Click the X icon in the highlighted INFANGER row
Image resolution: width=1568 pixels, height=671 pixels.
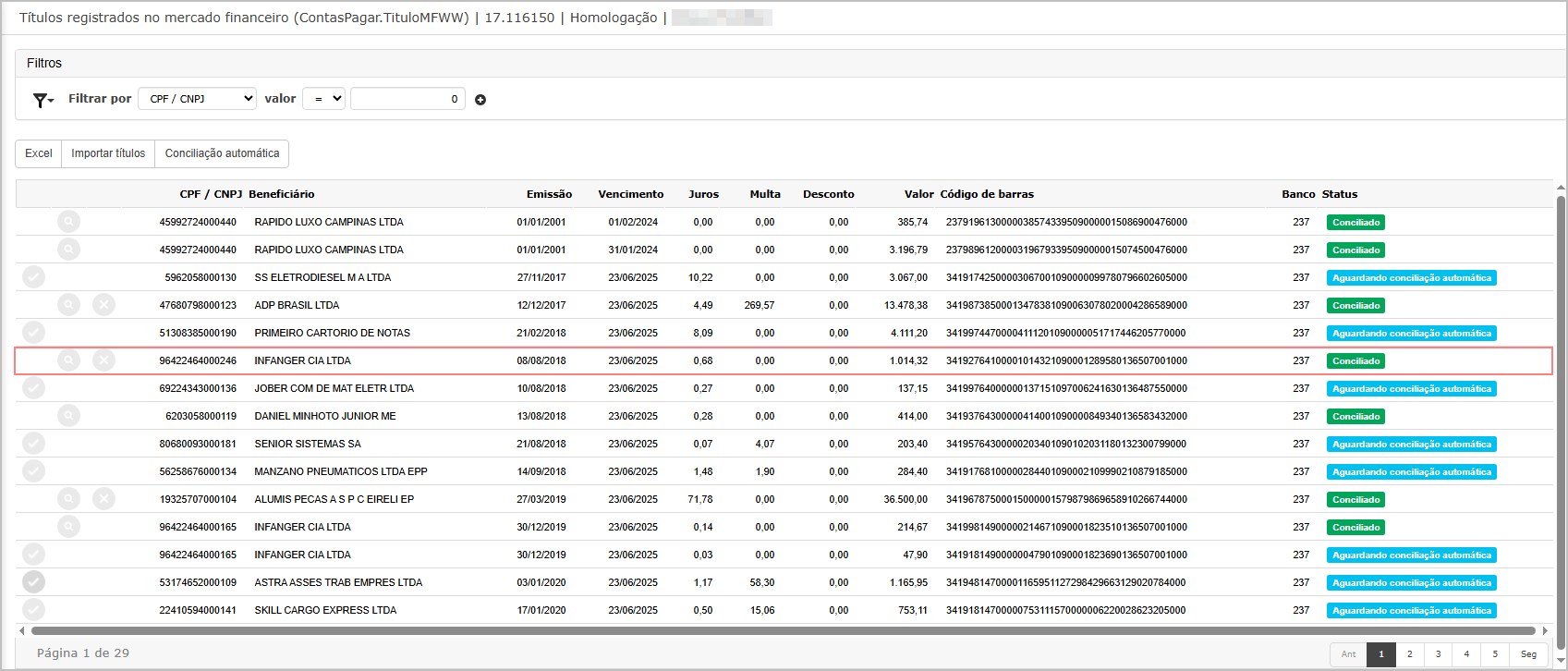[104, 360]
